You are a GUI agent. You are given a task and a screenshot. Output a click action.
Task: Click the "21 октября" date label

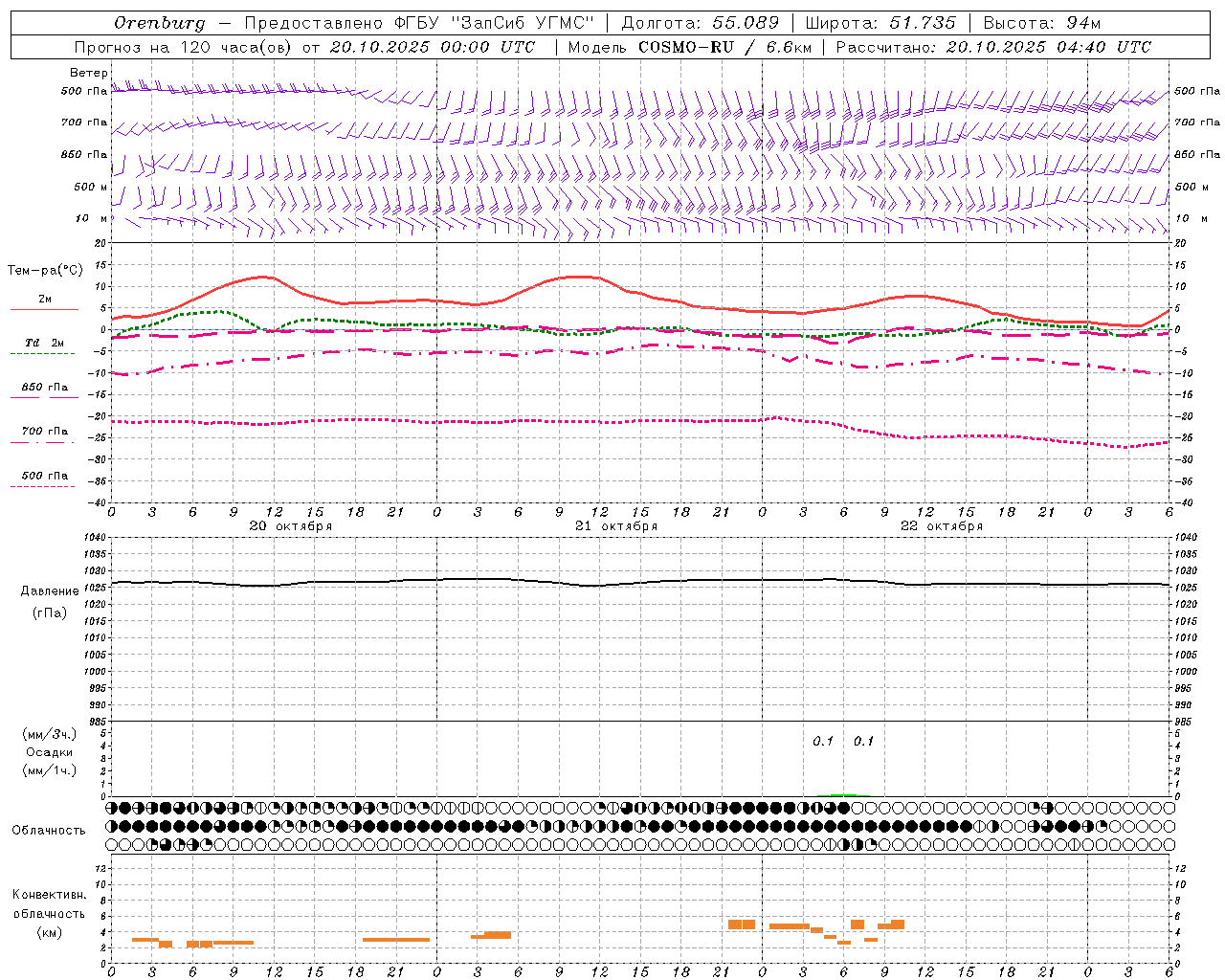615,526
